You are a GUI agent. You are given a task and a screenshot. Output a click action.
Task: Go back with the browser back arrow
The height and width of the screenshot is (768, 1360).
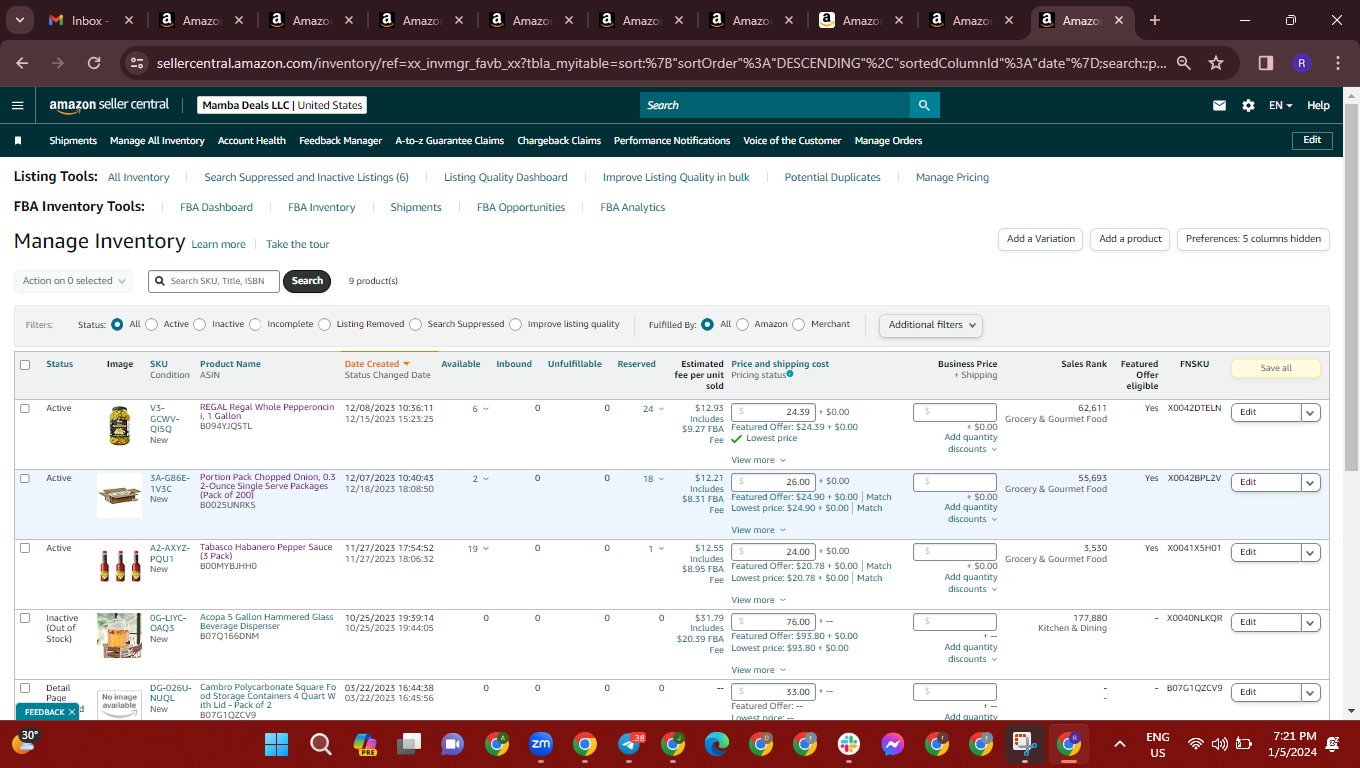(22, 63)
